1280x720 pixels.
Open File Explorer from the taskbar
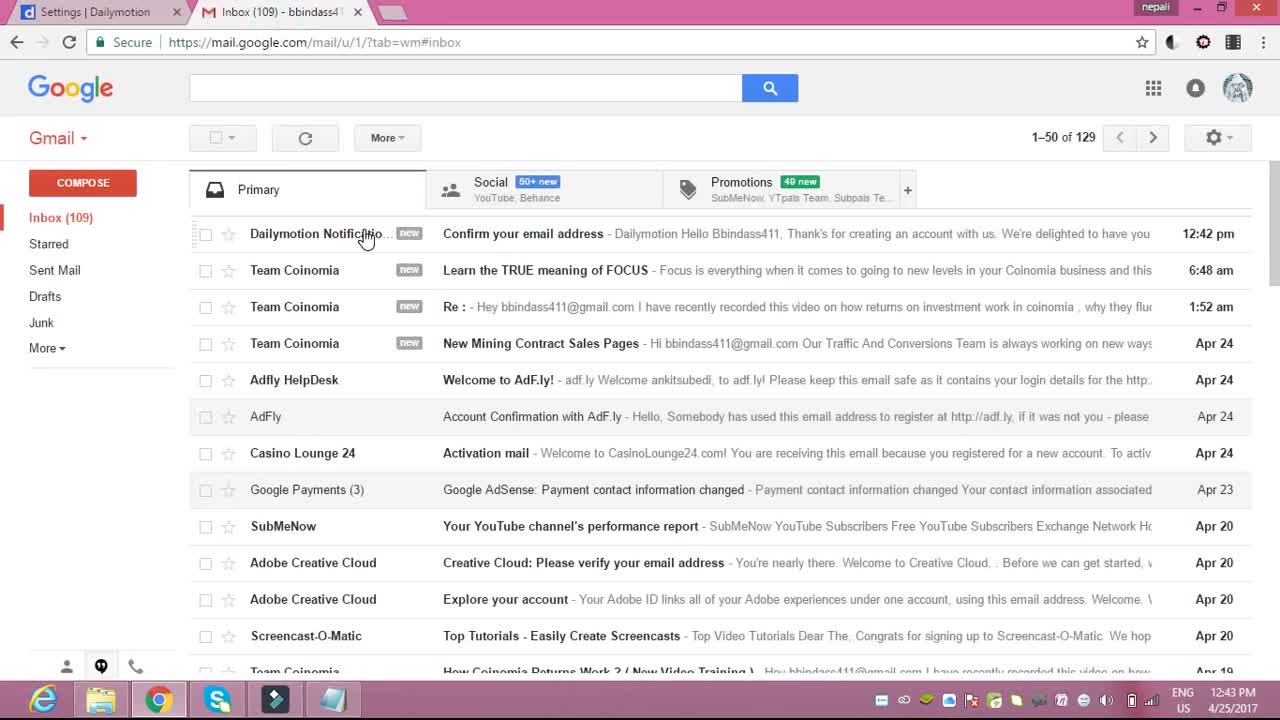(x=101, y=699)
